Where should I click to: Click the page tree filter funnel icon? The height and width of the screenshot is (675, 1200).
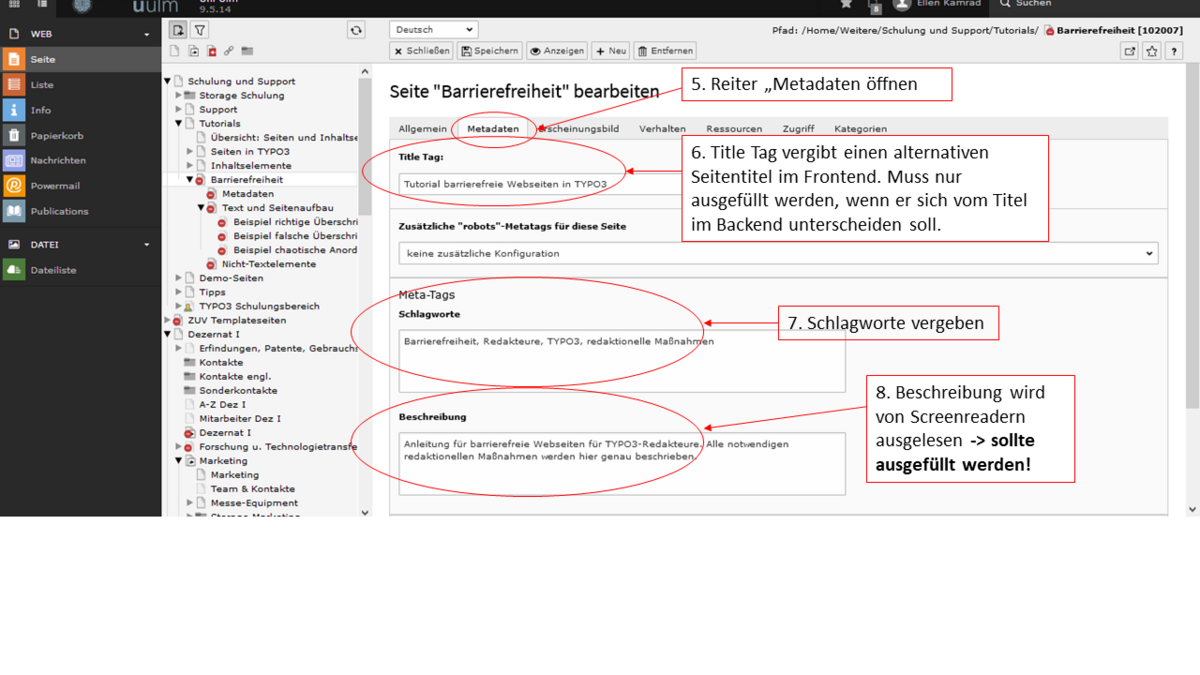tap(200, 30)
